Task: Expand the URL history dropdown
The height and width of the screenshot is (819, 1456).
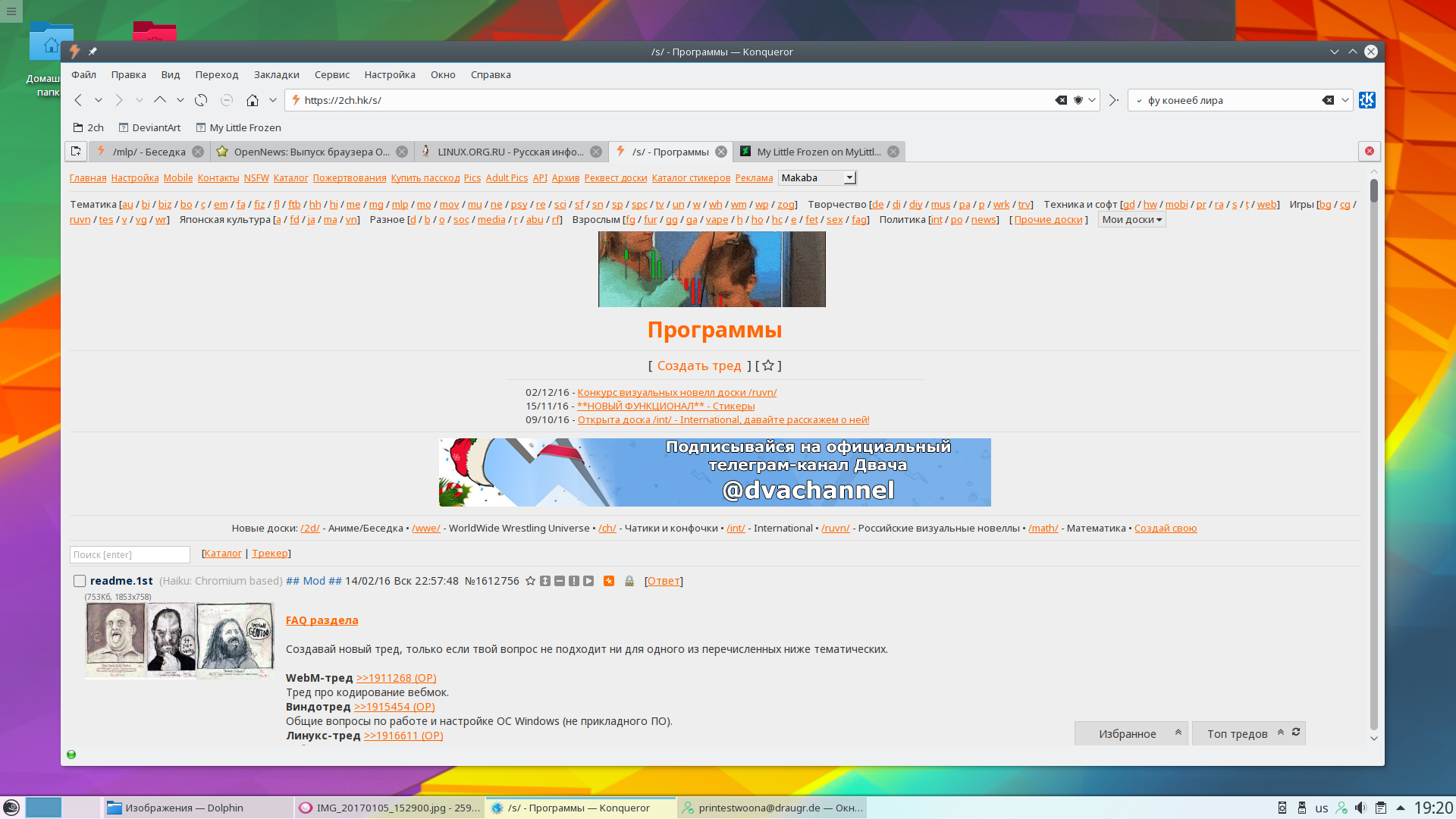Action: [x=1092, y=100]
